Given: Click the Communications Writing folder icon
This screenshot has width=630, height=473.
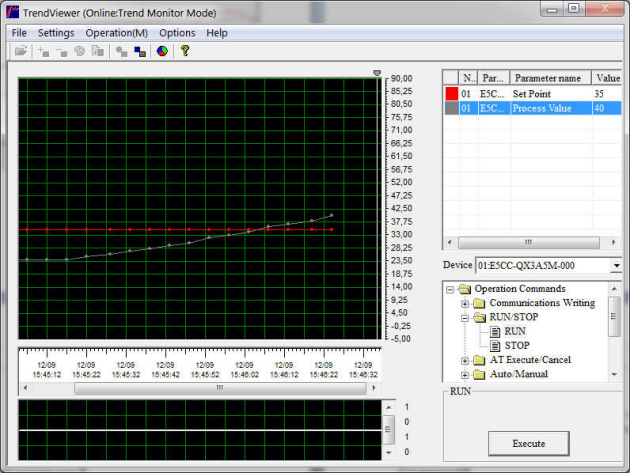Looking at the screenshot, I should point(479,303).
